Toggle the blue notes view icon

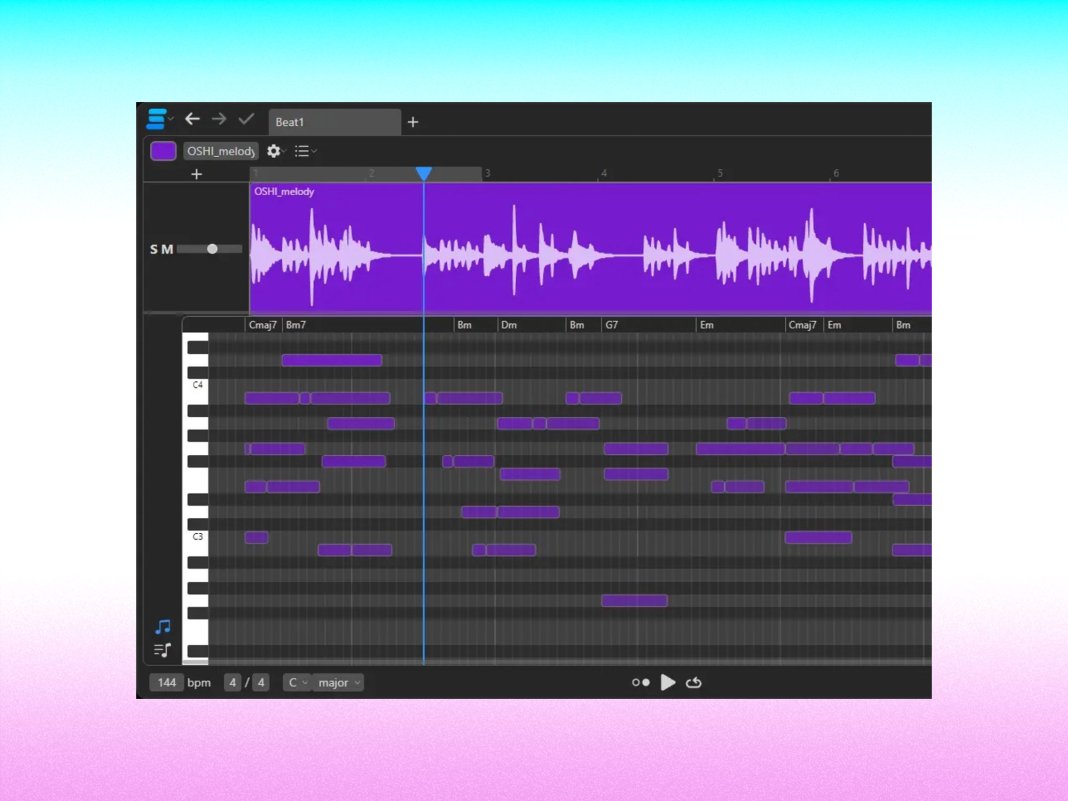coord(163,626)
